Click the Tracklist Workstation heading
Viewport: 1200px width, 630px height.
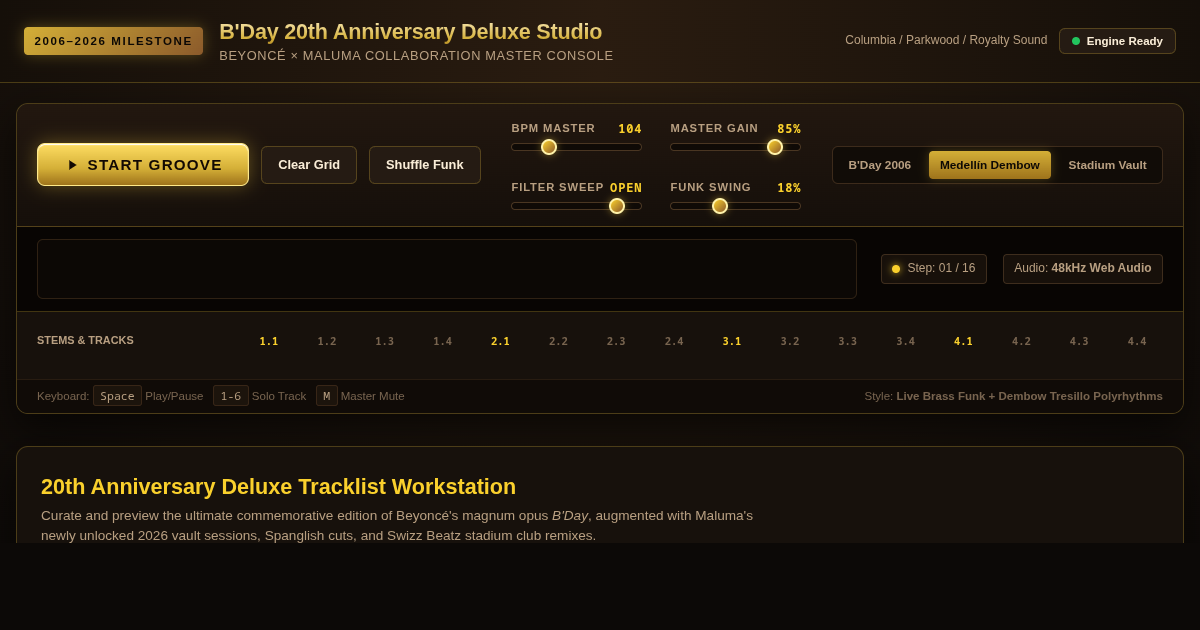(x=278, y=487)
